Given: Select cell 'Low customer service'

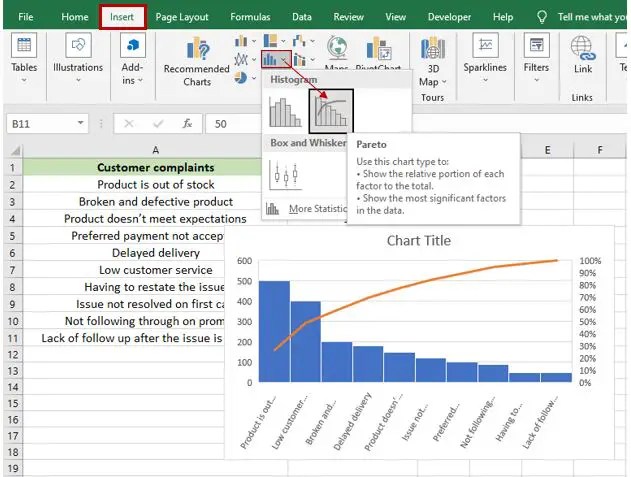Looking at the screenshot, I should point(155,270).
